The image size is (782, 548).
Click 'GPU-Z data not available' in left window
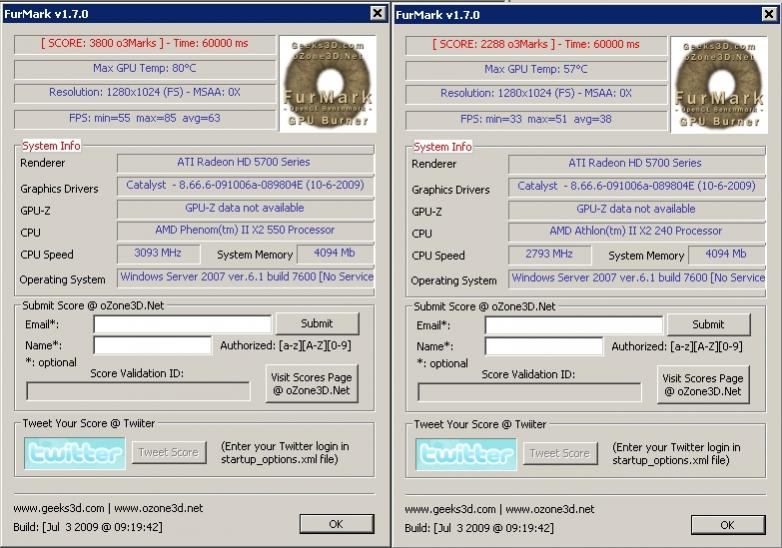point(245,208)
